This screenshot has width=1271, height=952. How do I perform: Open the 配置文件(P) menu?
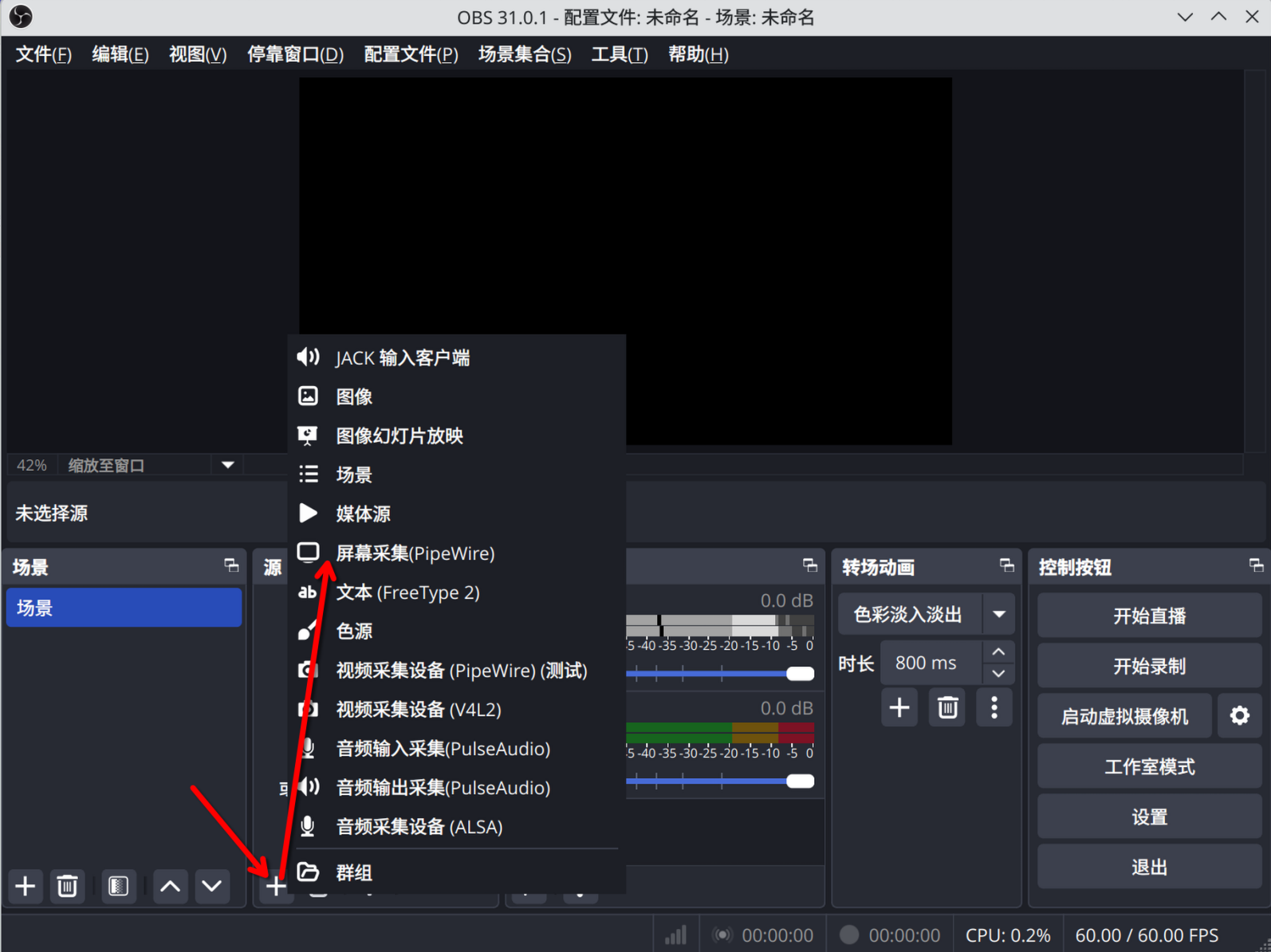[411, 54]
